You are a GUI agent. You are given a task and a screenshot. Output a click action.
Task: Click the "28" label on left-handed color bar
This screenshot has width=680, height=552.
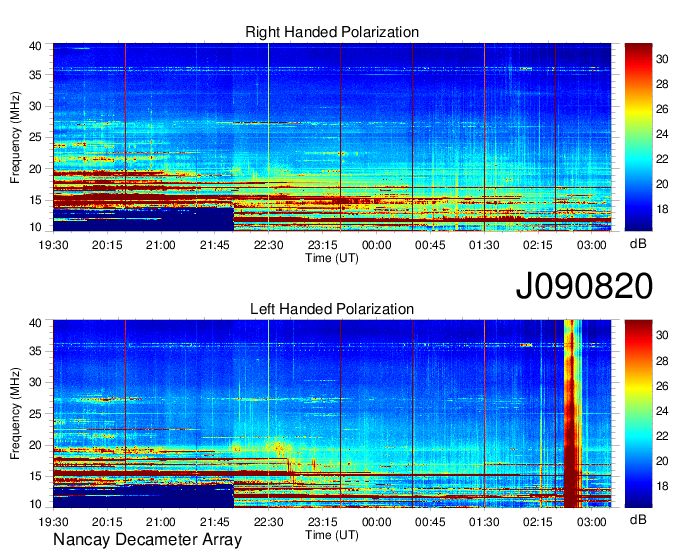662,361
